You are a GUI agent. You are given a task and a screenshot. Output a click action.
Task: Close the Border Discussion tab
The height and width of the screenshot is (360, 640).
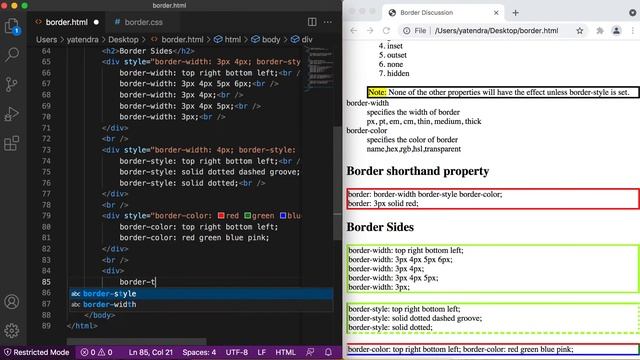[x=496, y=13]
